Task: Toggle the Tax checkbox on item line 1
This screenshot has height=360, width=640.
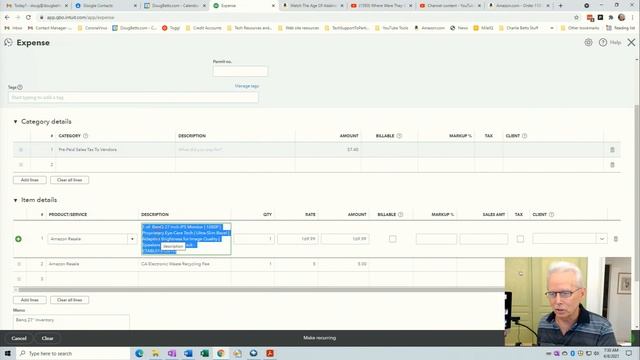Action: tap(520, 239)
